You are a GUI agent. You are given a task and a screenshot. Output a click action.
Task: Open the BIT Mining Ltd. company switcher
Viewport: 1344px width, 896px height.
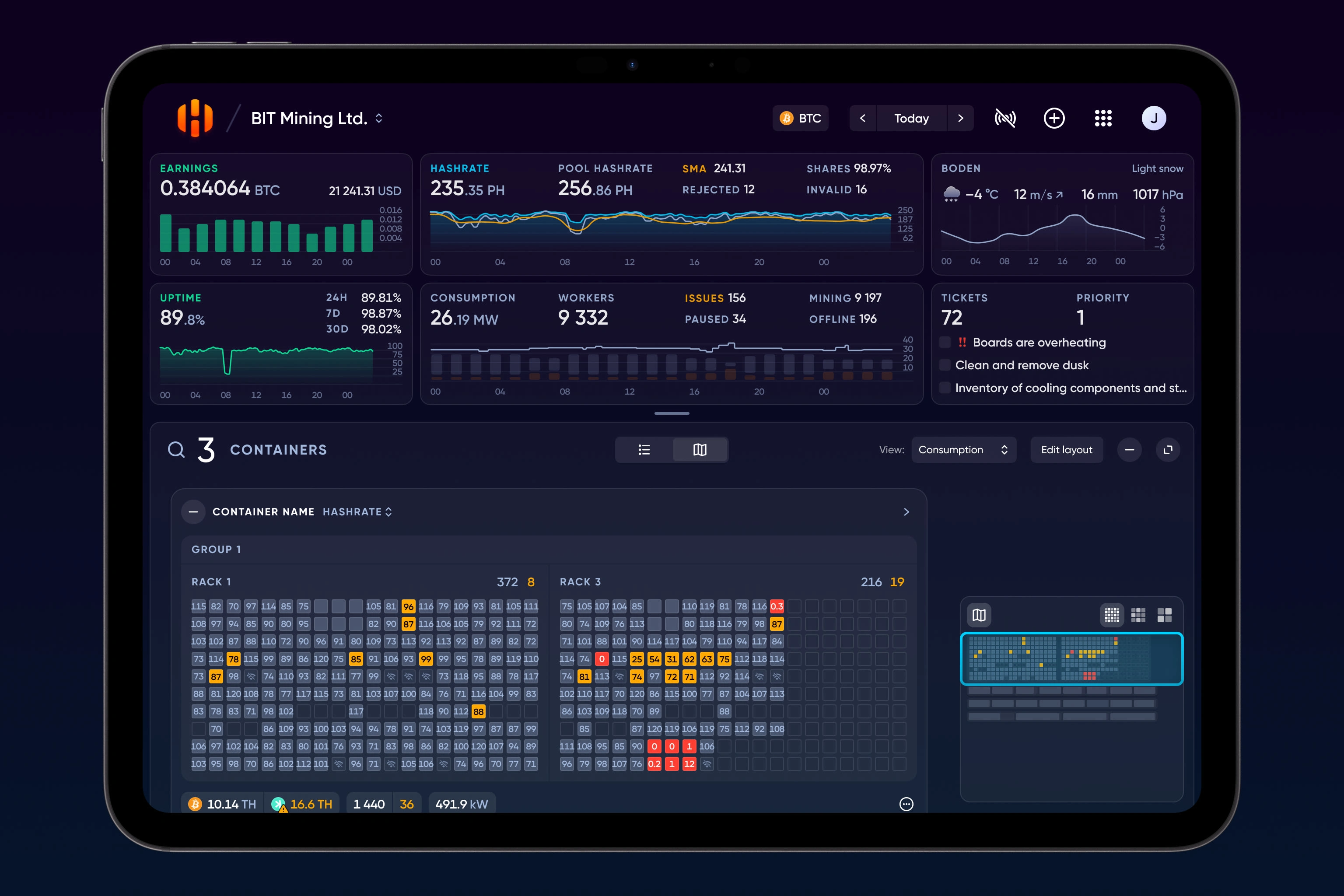pos(317,118)
